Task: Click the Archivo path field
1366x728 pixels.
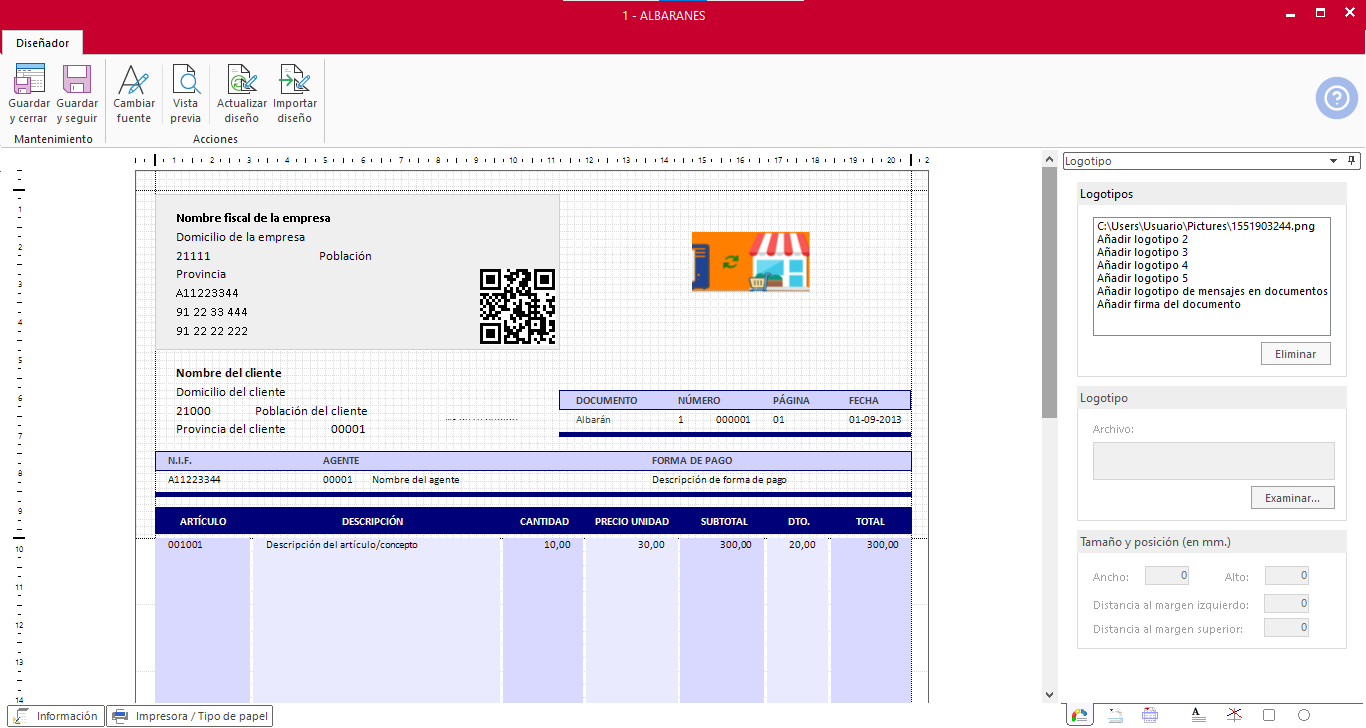Action: [1213, 461]
